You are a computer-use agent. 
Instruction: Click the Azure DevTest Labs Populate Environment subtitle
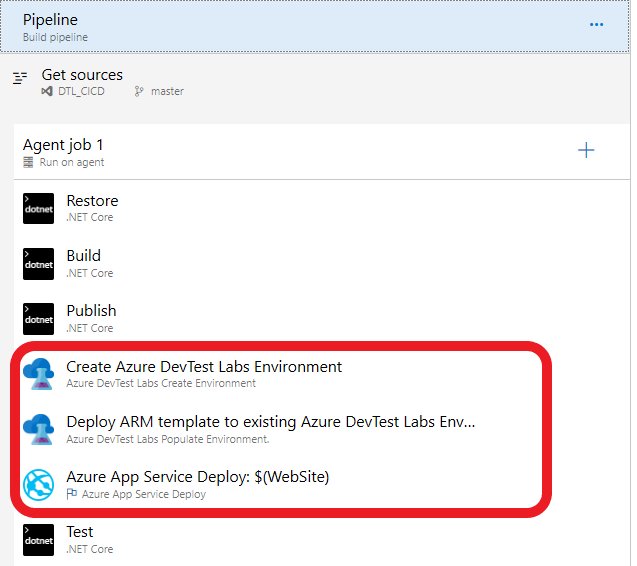(167, 439)
